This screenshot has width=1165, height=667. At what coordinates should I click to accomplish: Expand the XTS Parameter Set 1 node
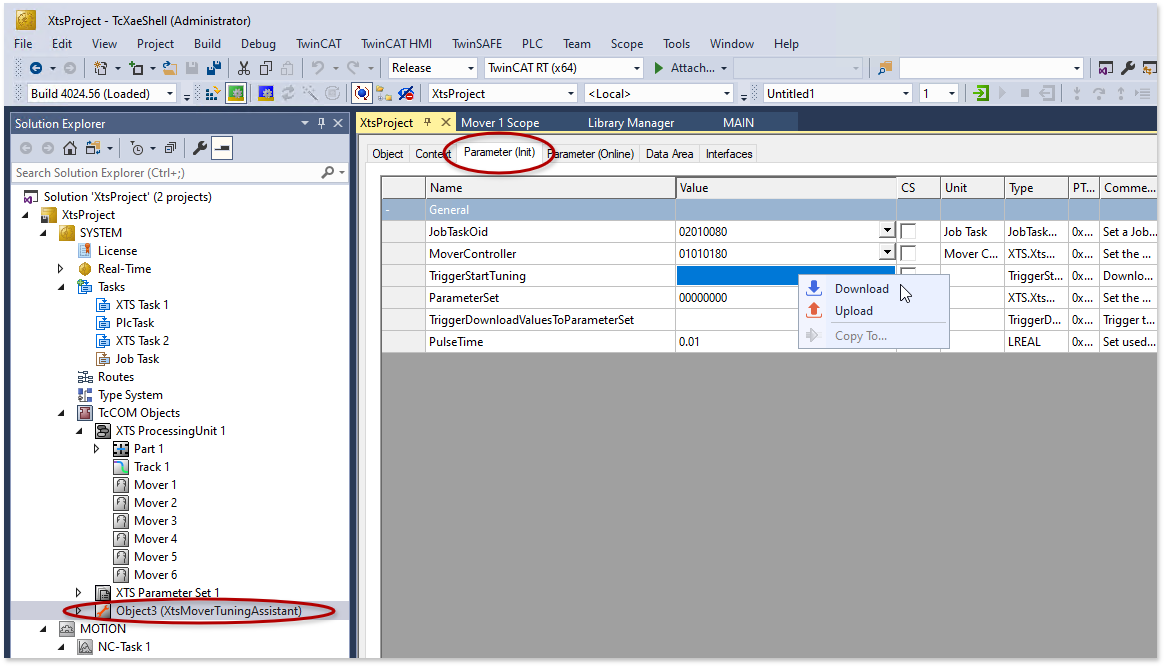(x=79, y=593)
